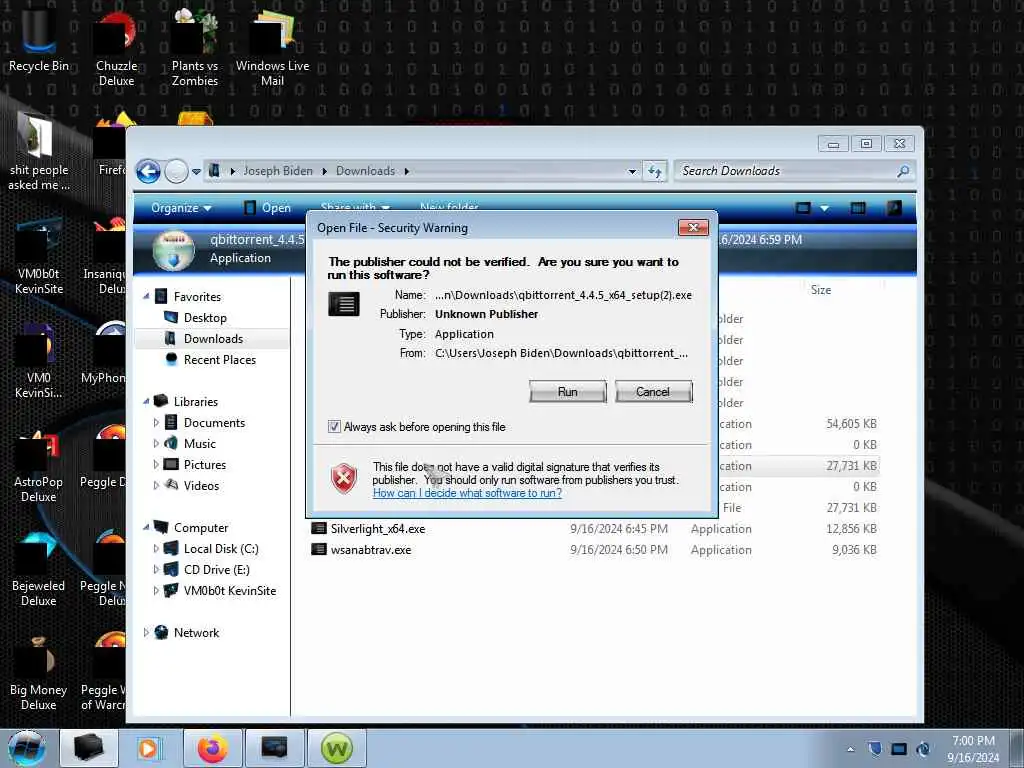Open recent pages dropdown beside Forward
Screen dimensions: 1024x768
(x=196, y=172)
